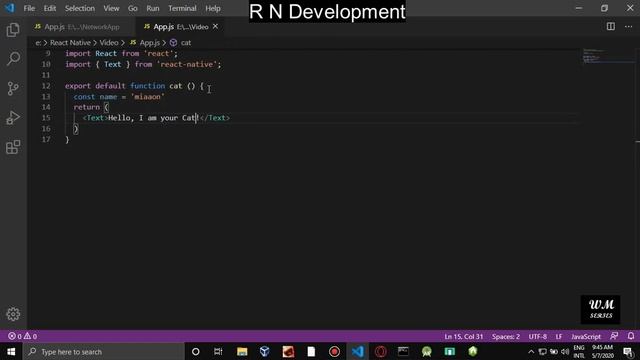The image size is (640, 360).
Task: Open the Terminal menu
Action: [x=182, y=8]
